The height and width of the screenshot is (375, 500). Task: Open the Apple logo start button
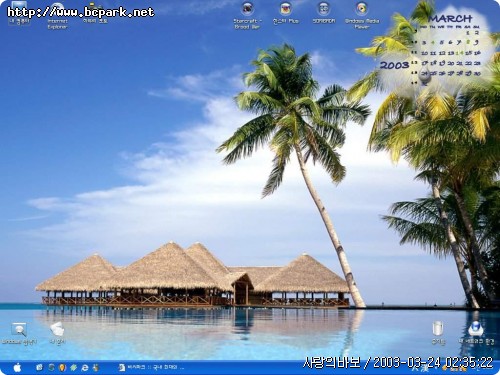tap(17, 367)
